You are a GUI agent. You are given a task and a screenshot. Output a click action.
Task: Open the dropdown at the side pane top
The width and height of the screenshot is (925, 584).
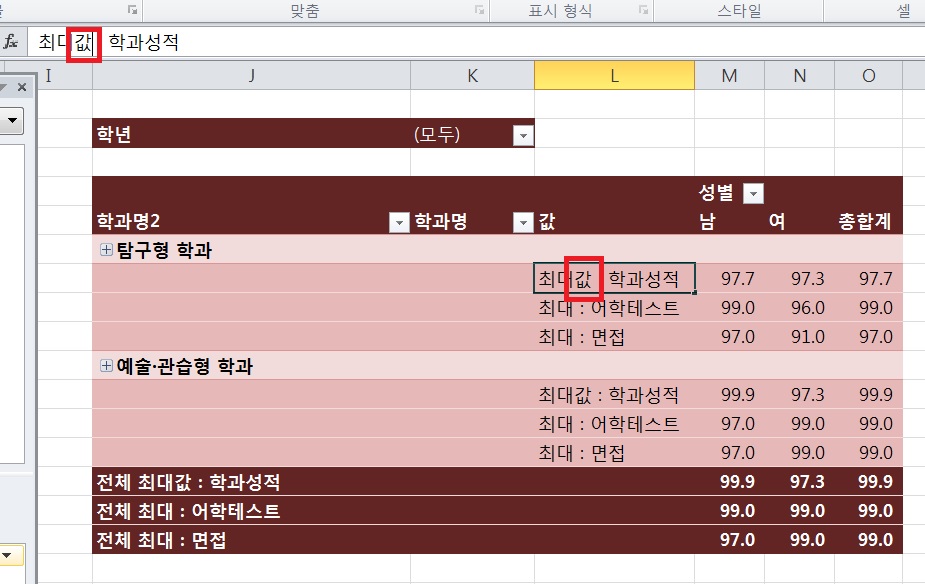(13, 121)
